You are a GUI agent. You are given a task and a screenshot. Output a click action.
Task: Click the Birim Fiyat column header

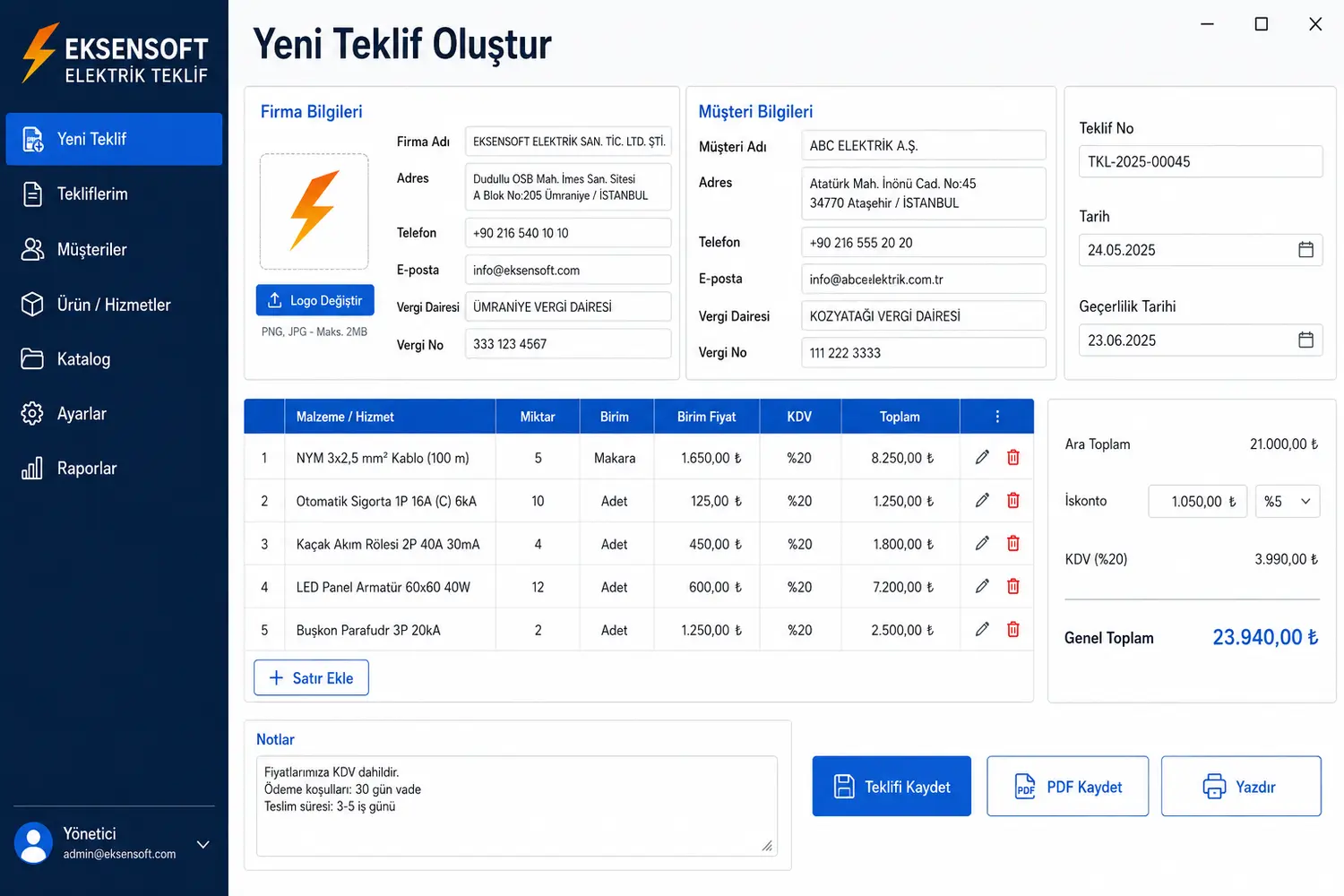tap(706, 417)
